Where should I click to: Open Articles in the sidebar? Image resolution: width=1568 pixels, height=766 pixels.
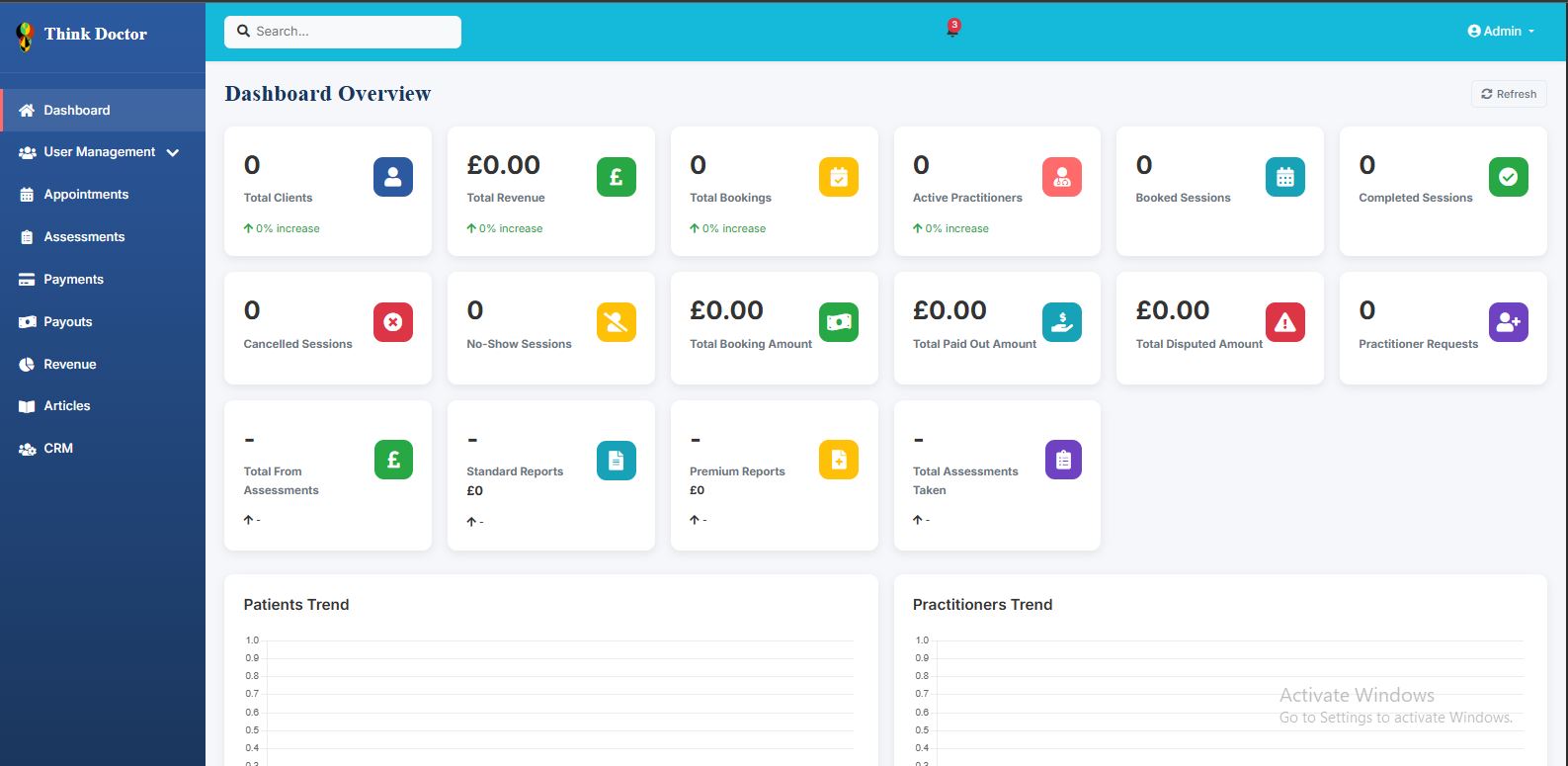103,406
